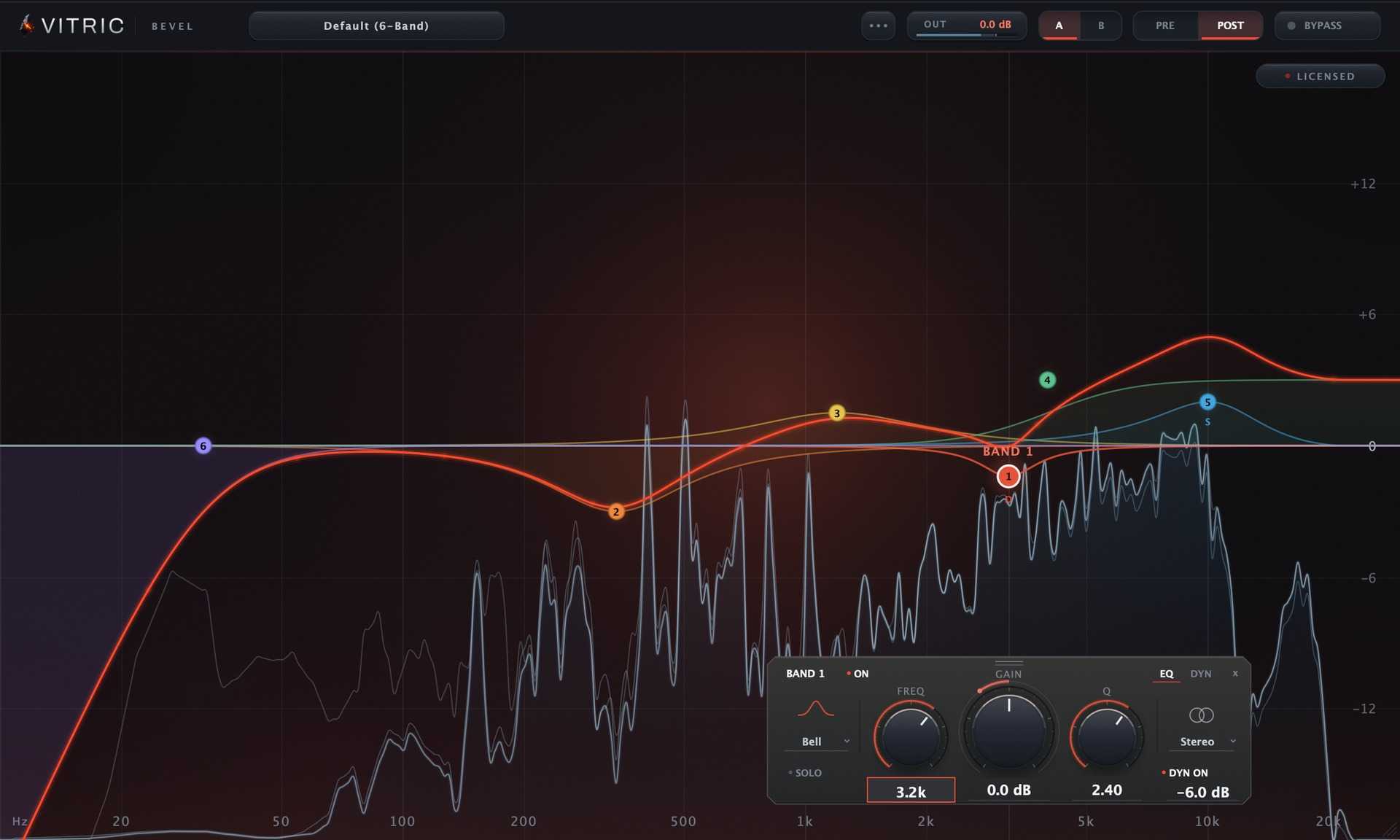
Task: Click the S marker under band 5
Action: pyautogui.click(x=1207, y=422)
